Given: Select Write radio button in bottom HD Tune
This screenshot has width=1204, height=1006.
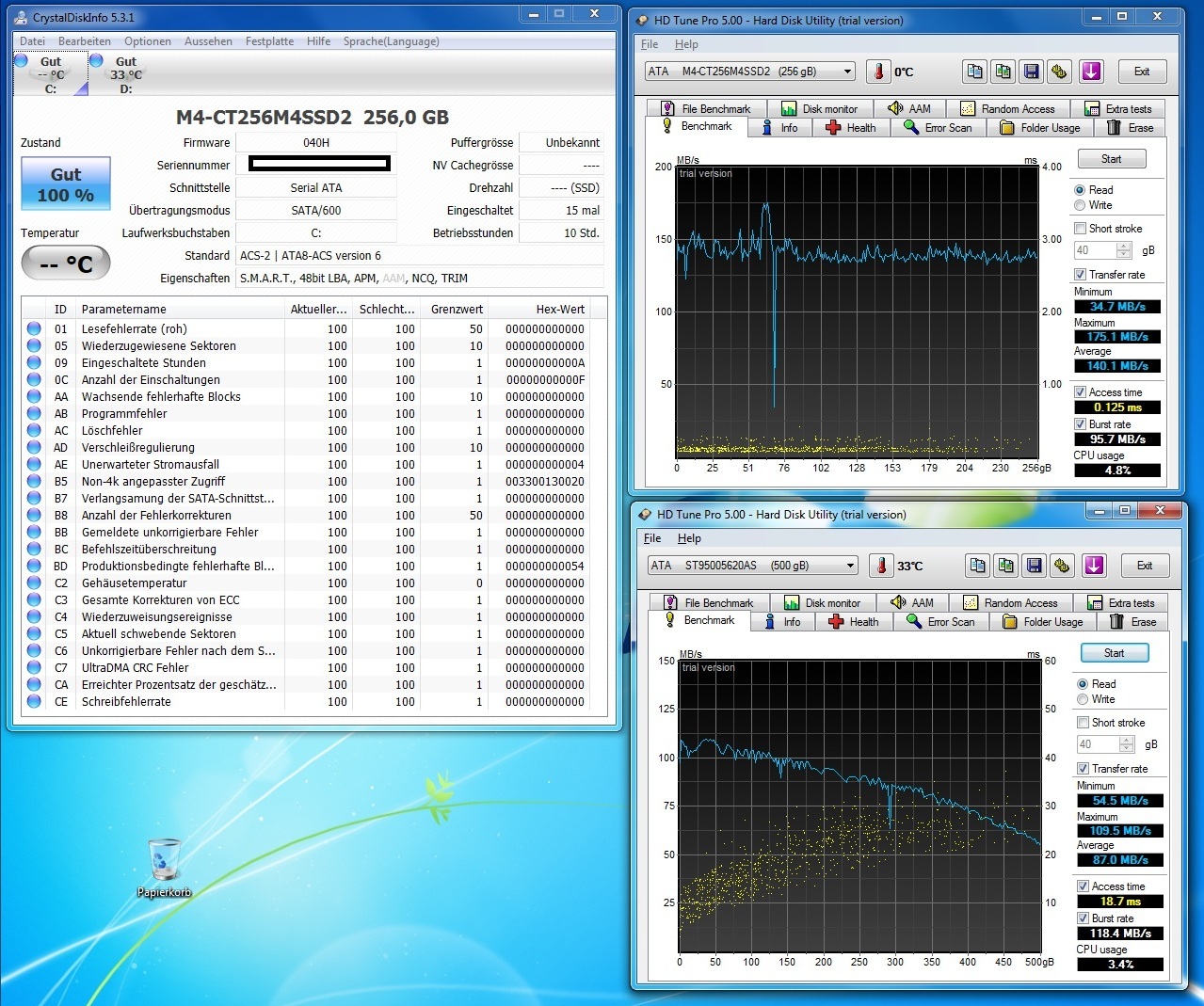Looking at the screenshot, I should click(x=1083, y=699).
